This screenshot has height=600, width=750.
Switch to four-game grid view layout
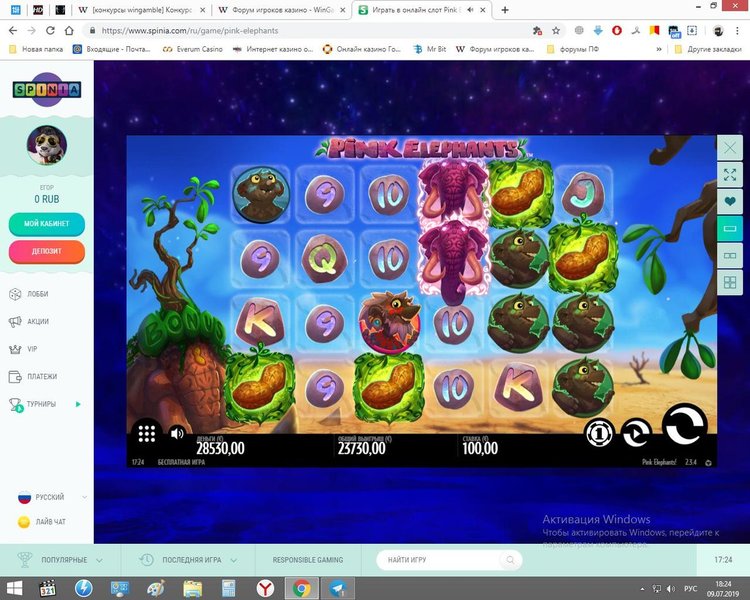(729, 283)
